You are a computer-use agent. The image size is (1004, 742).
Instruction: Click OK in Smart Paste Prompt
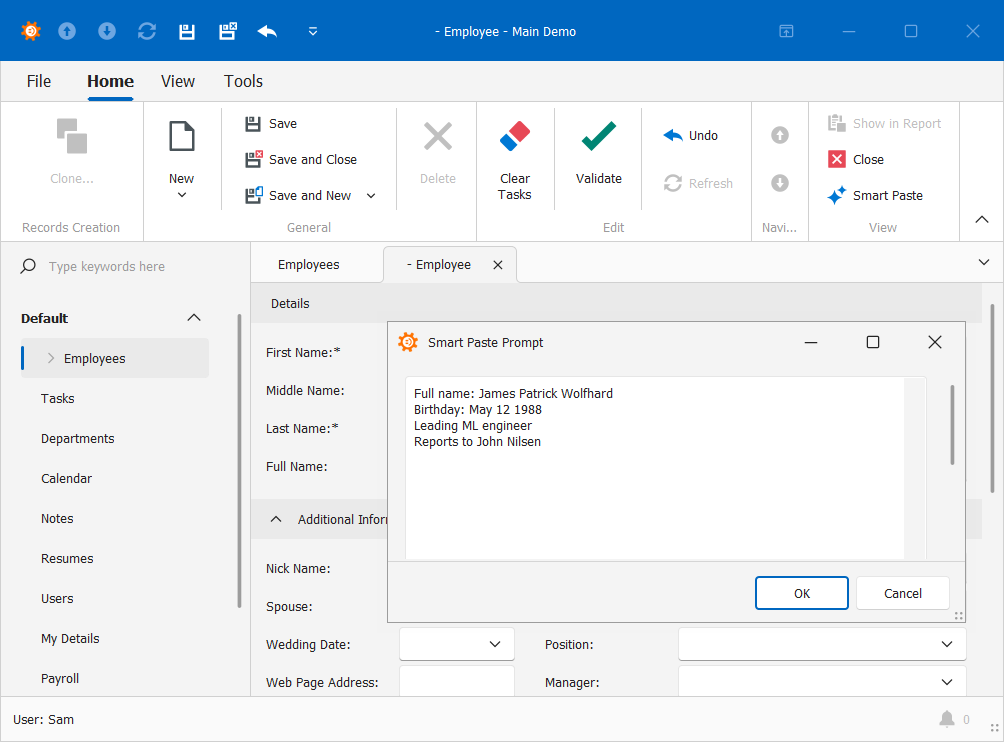pyautogui.click(x=802, y=593)
